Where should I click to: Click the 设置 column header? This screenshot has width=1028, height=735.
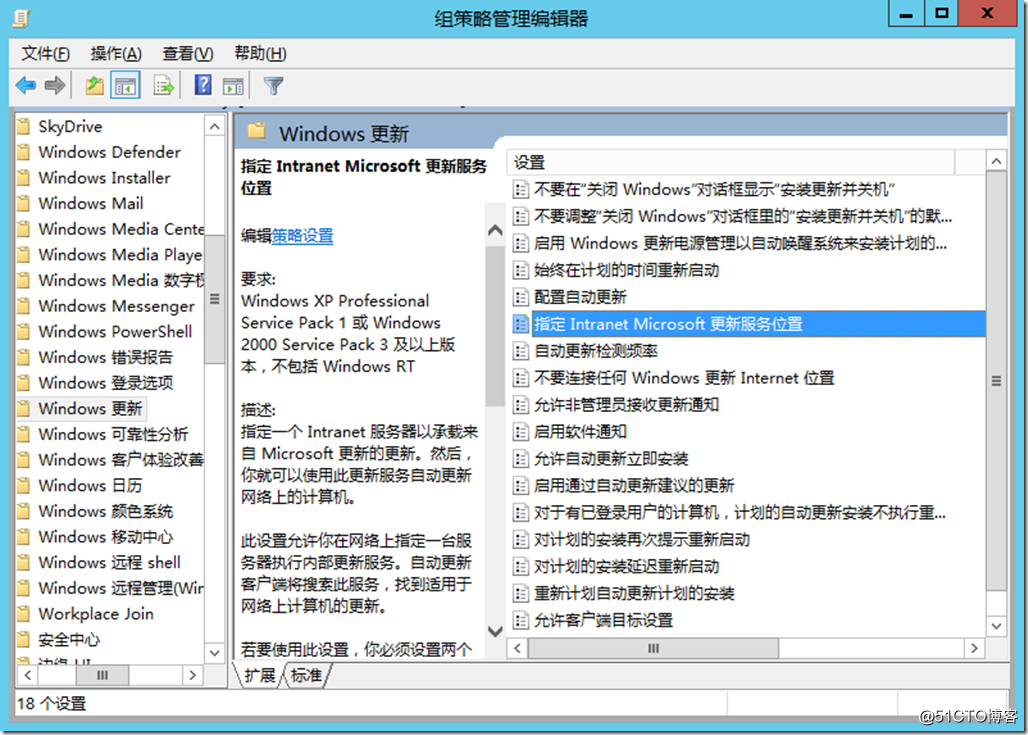coord(731,162)
